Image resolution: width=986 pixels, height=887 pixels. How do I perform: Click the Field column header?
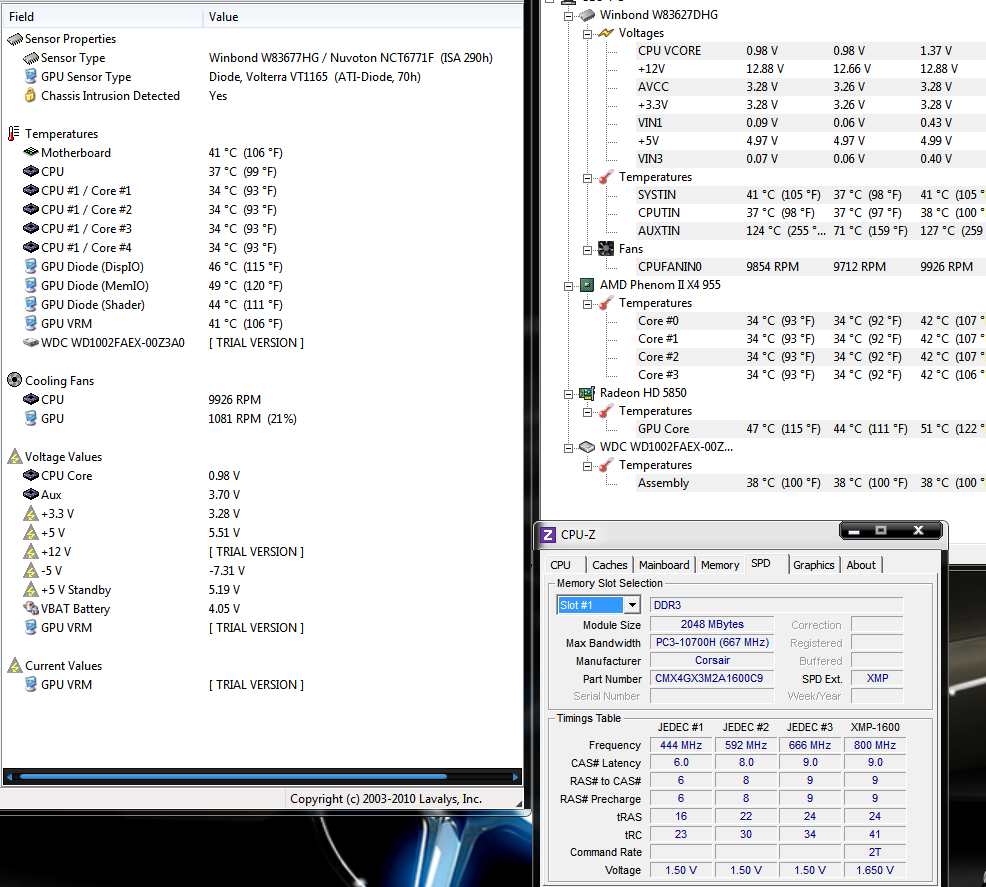pyautogui.click(x=101, y=17)
